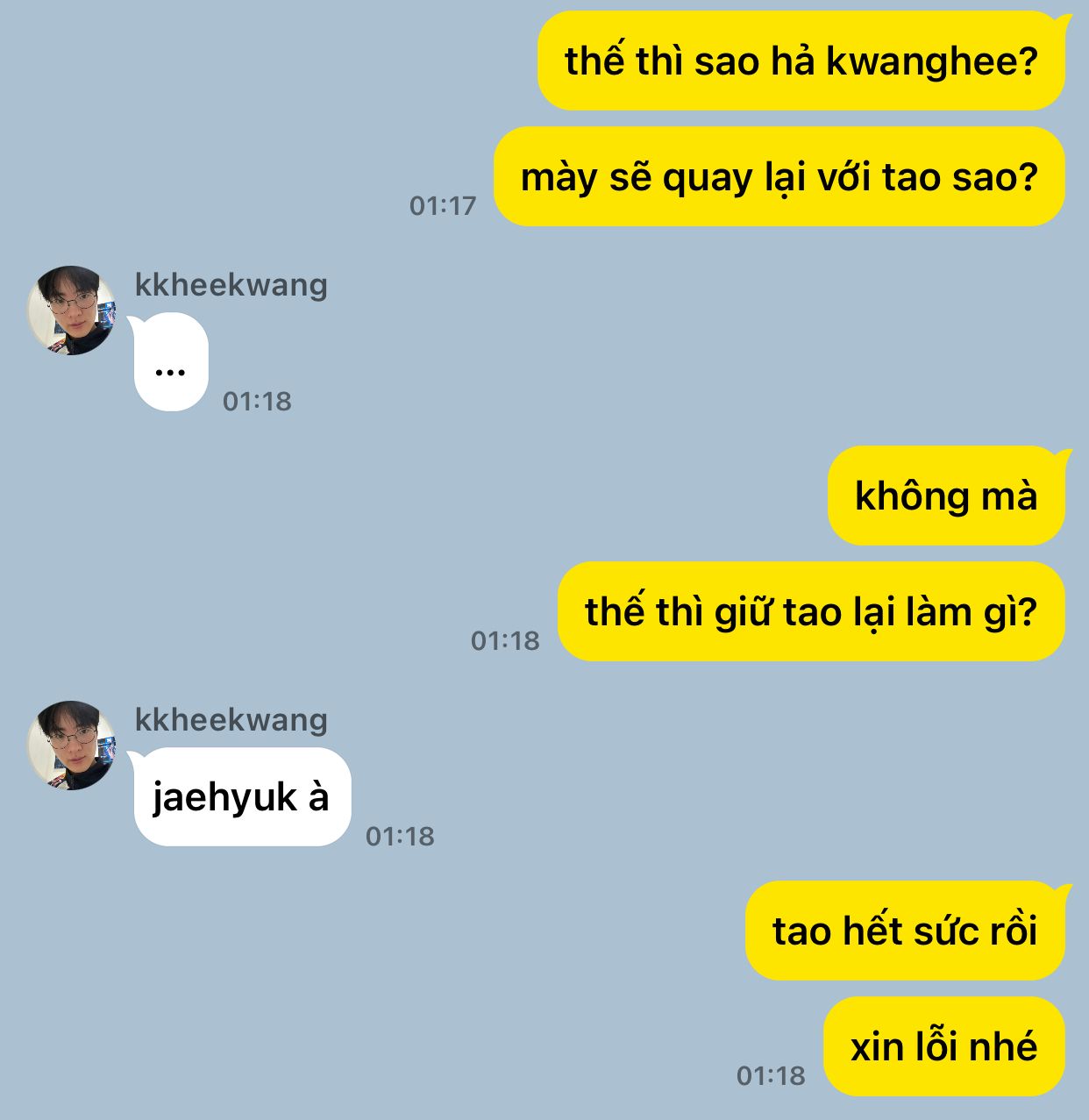Tap the white "..." message bubble

point(170,361)
